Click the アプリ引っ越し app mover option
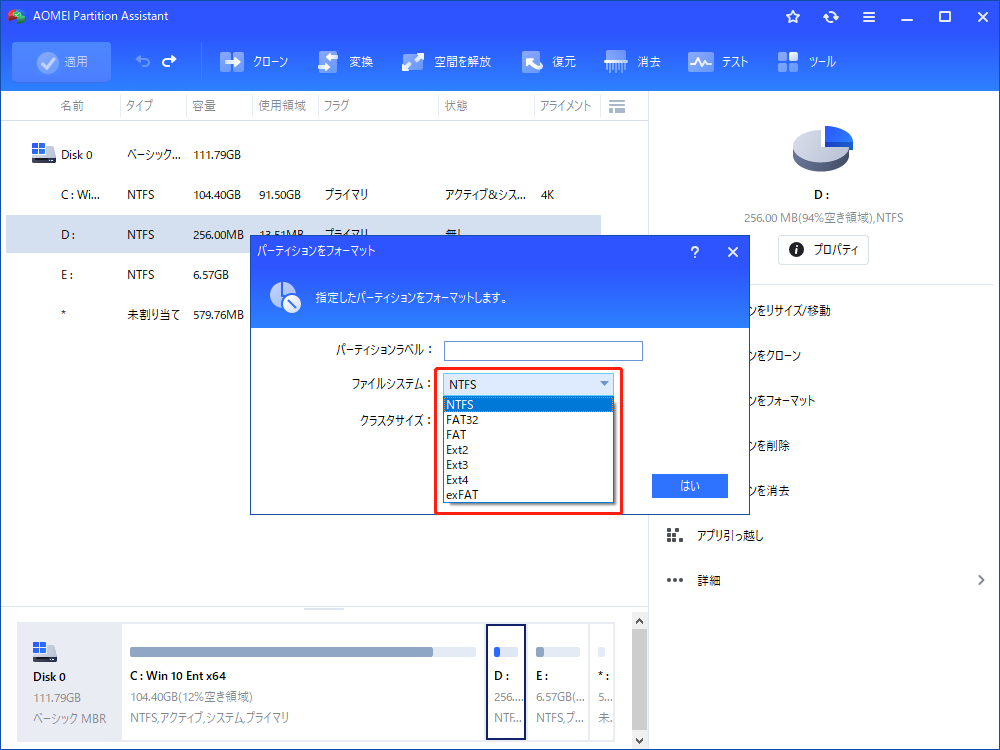Screen dimensions: 1000x750 715,536
